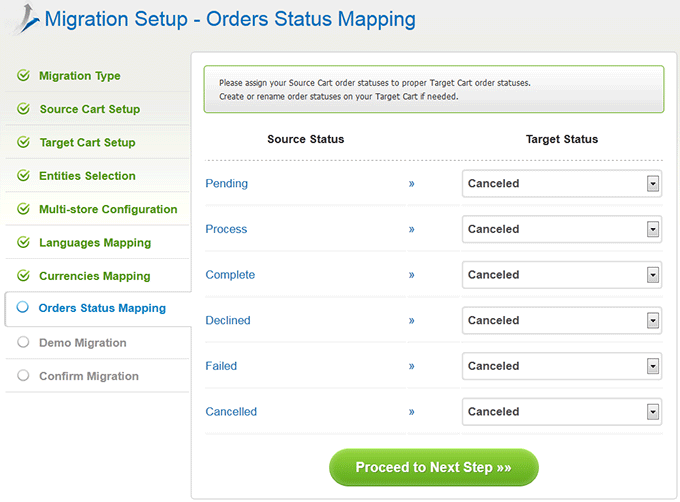Screen dimensions: 680x502
Task: Click the Source Status column header
Action: click(x=306, y=139)
